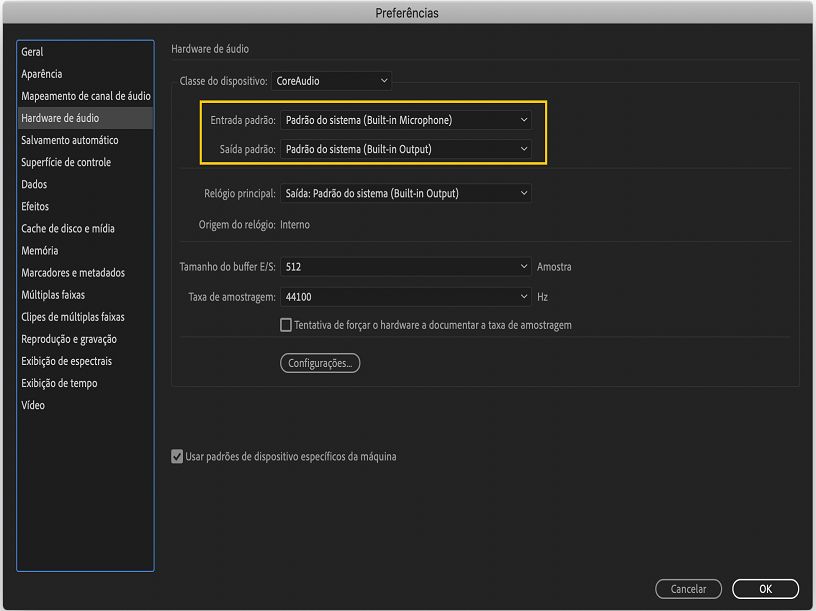Open Superfície de controle preferences

(66, 162)
